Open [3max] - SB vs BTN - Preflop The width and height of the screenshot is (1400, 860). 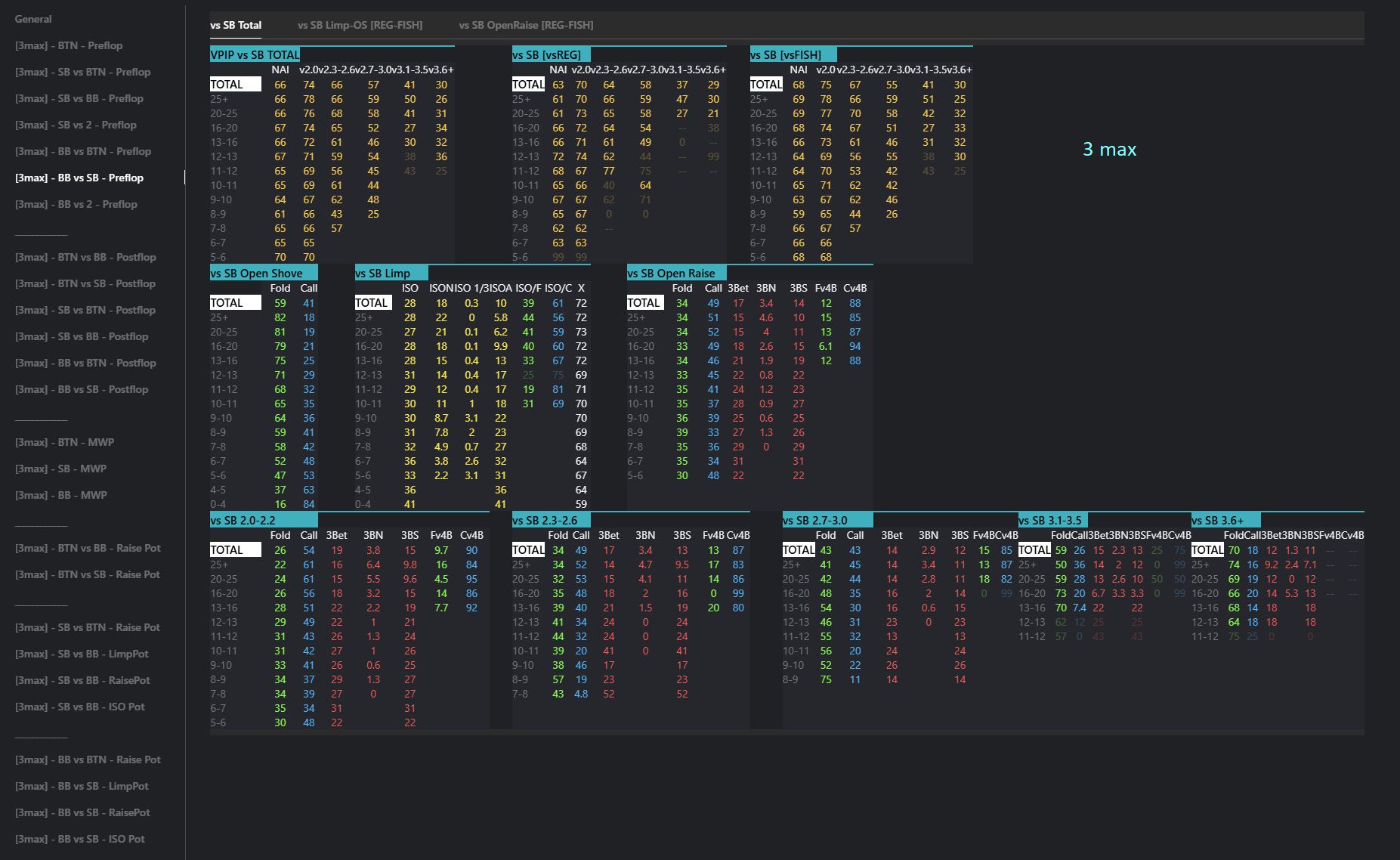[x=82, y=72]
